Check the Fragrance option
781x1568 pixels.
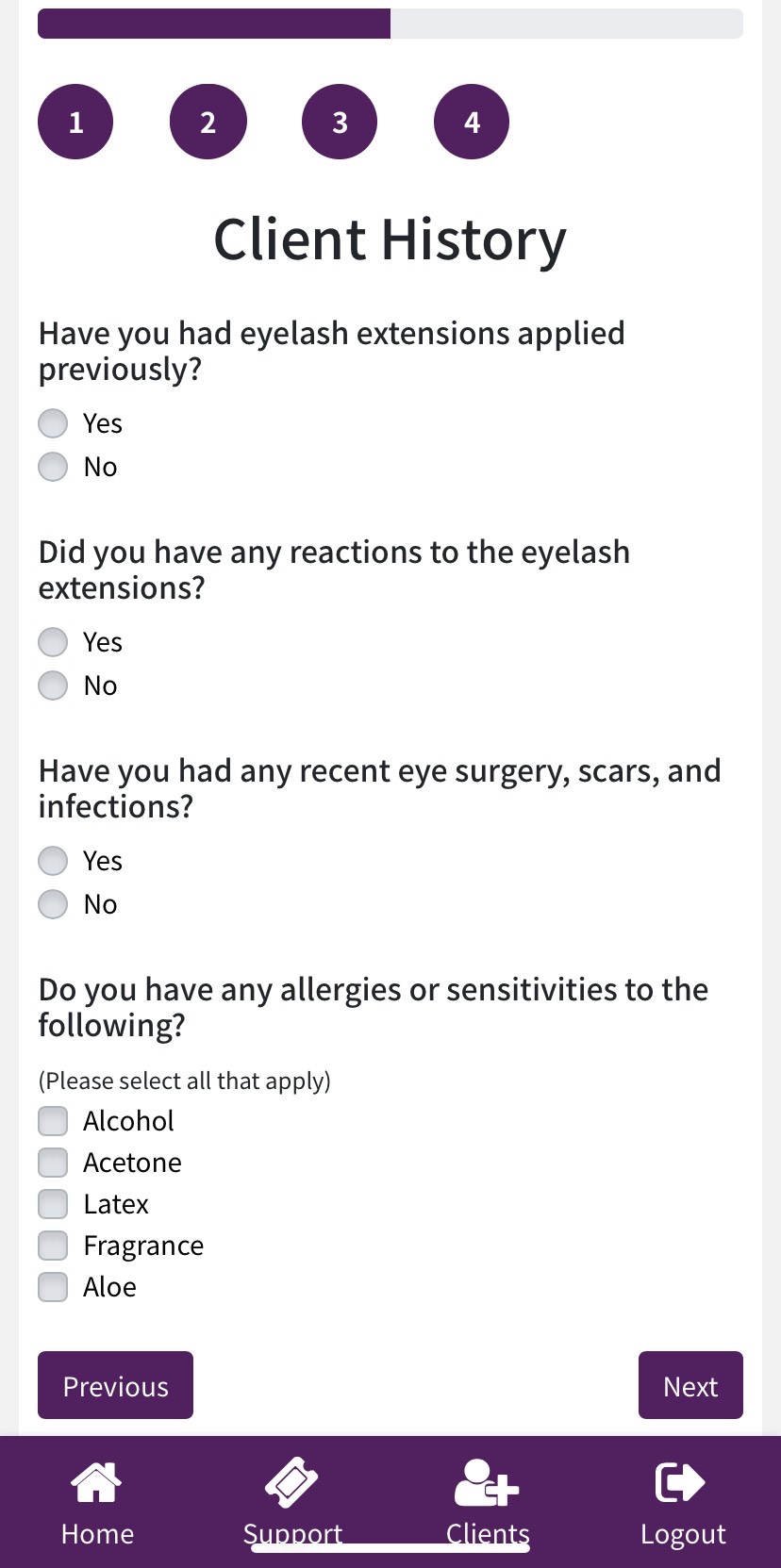(x=53, y=1246)
